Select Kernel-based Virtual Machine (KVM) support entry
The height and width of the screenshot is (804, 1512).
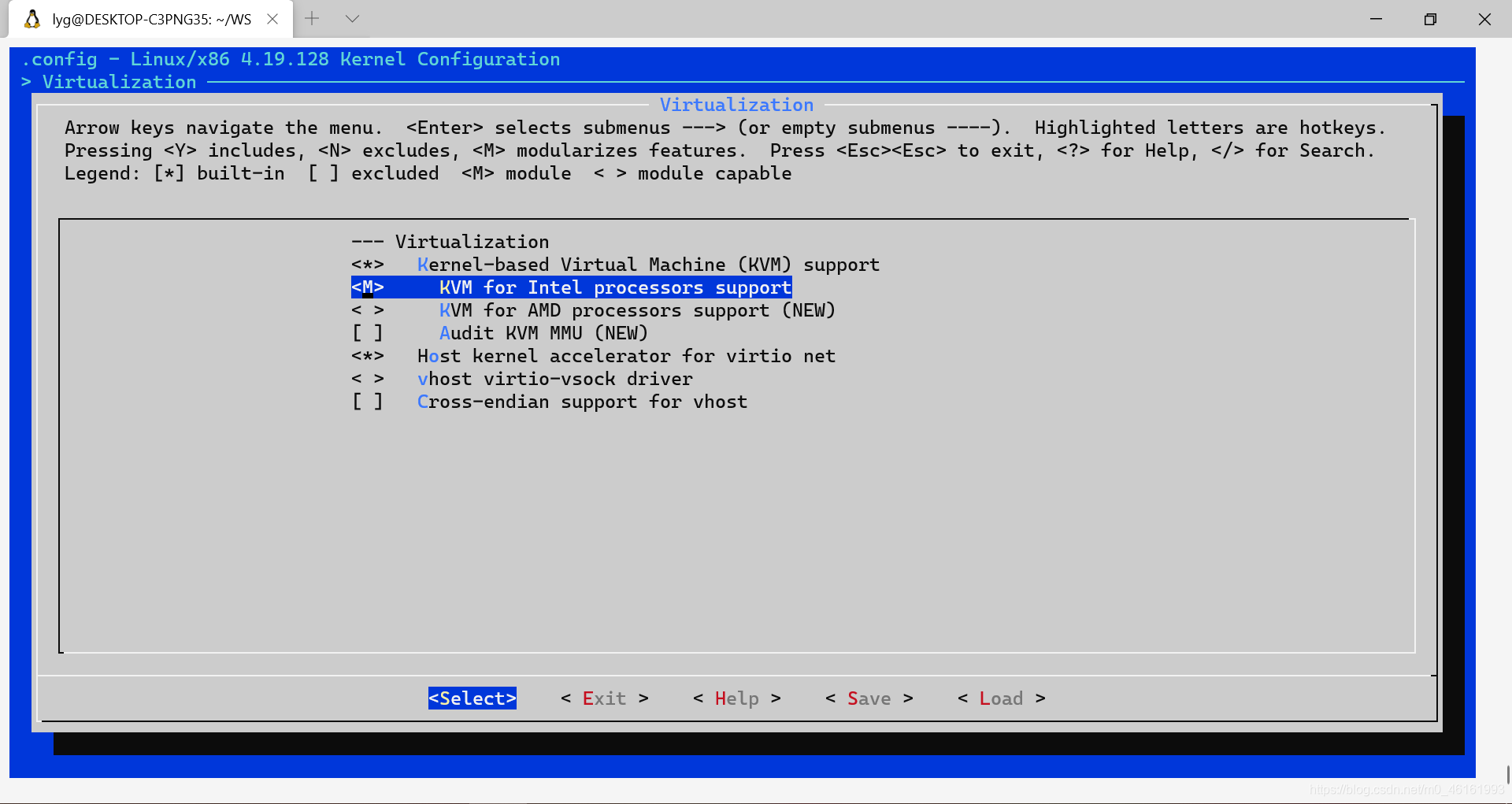648,265
